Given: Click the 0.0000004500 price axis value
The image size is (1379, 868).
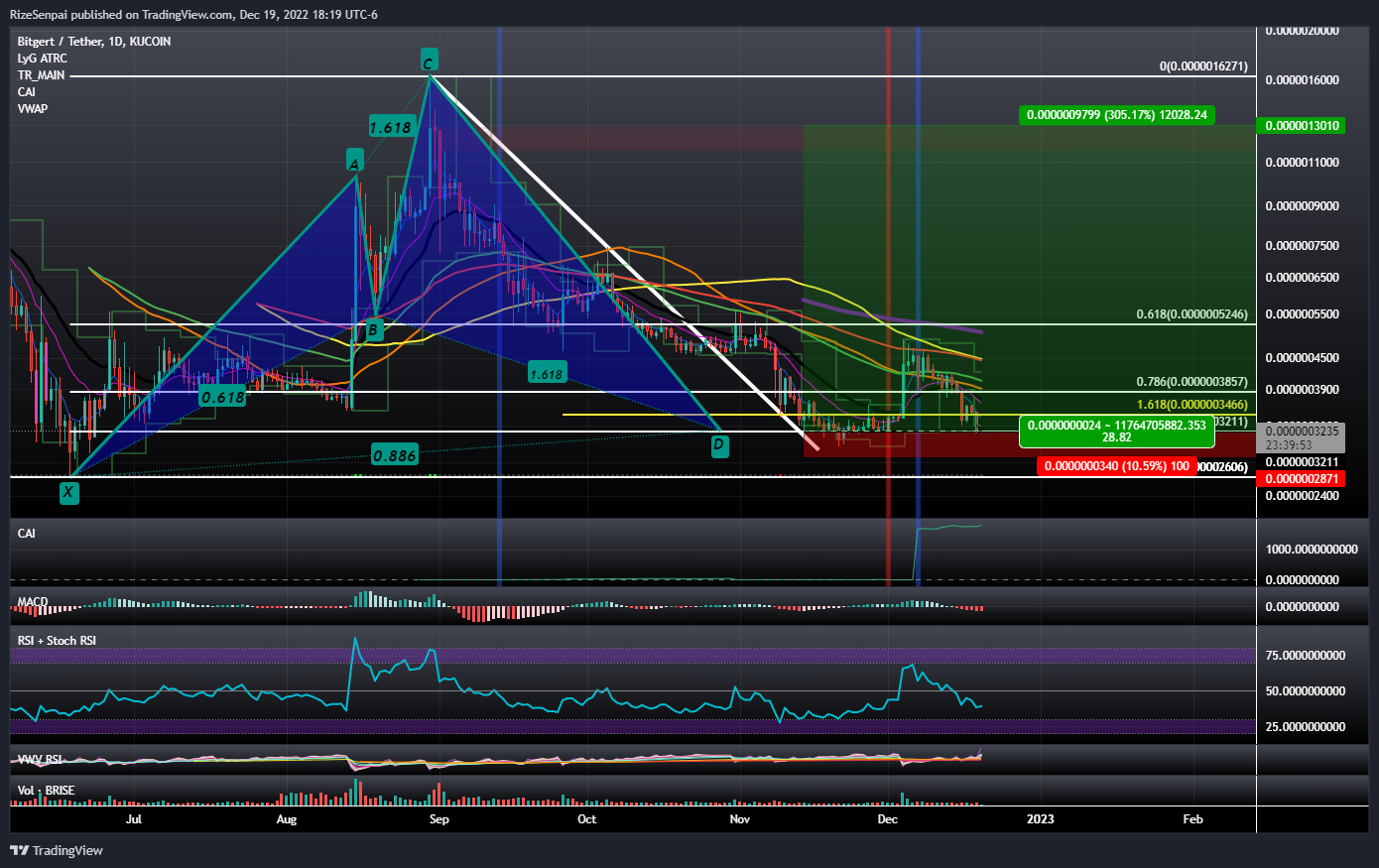Looking at the screenshot, I should click(1302, 358).
